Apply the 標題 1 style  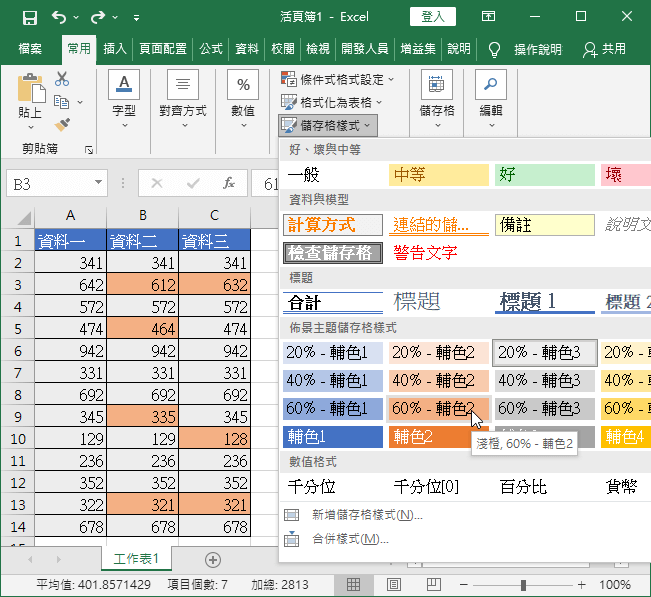click(545, 303)
